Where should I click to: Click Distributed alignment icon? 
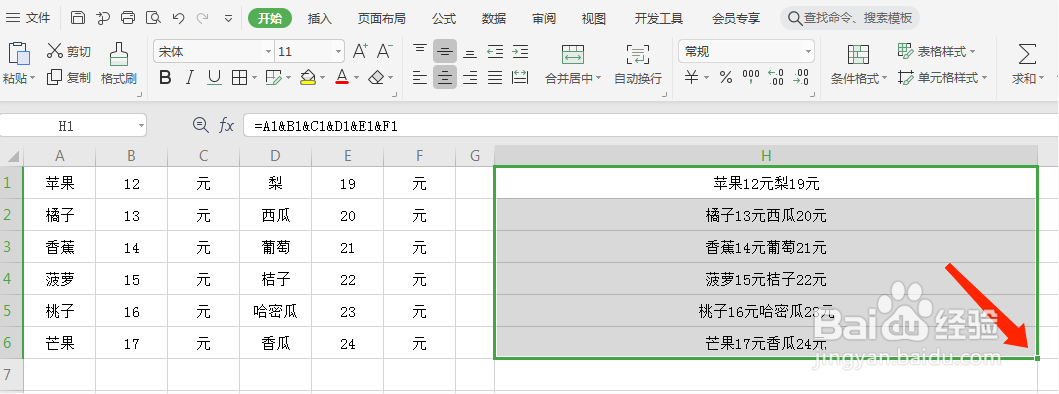(x=519, y=78)
